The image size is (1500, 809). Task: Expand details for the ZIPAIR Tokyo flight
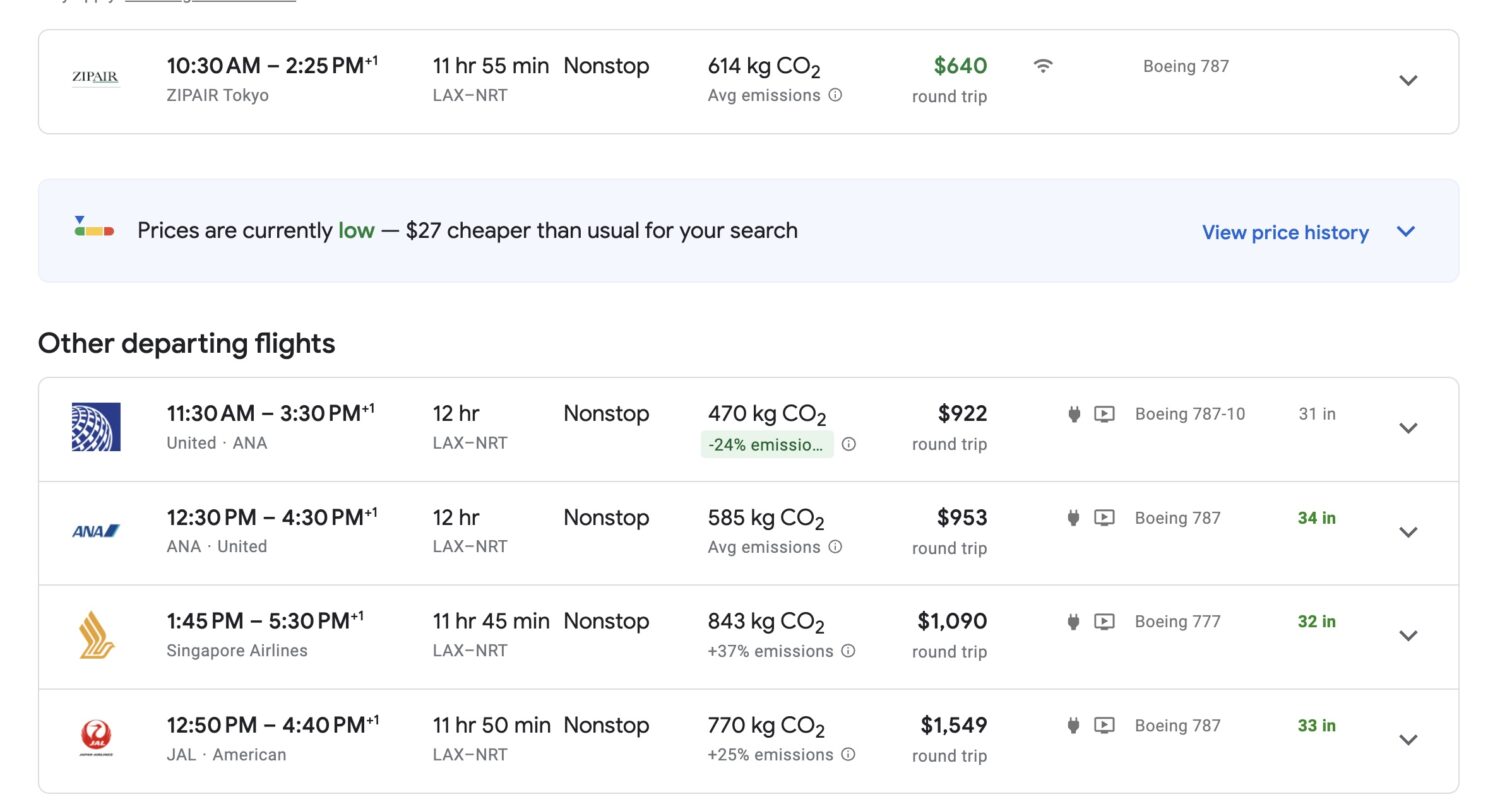click(x=1408, y=80)
